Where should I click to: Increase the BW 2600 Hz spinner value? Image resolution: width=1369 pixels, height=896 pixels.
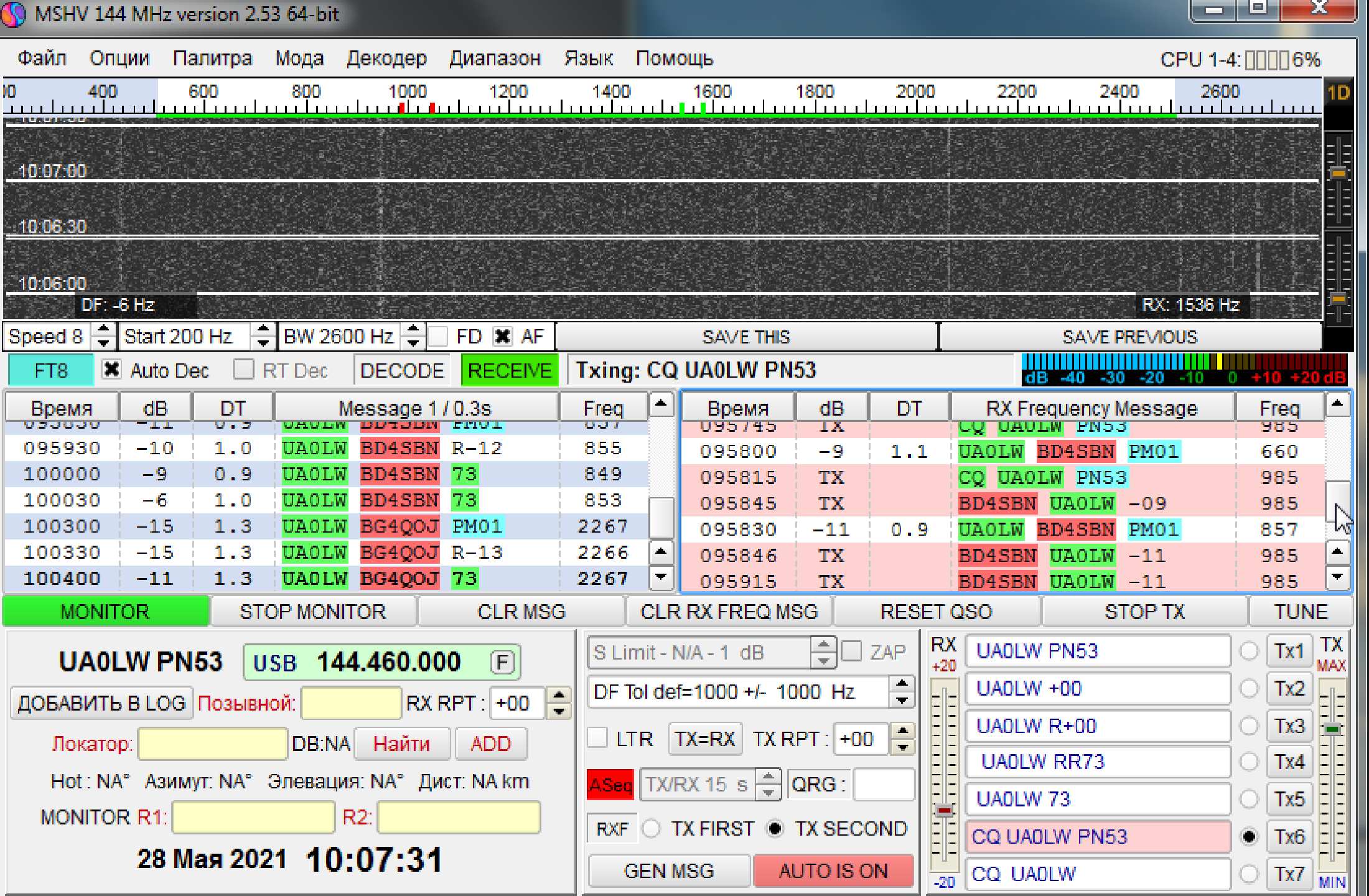413,330
